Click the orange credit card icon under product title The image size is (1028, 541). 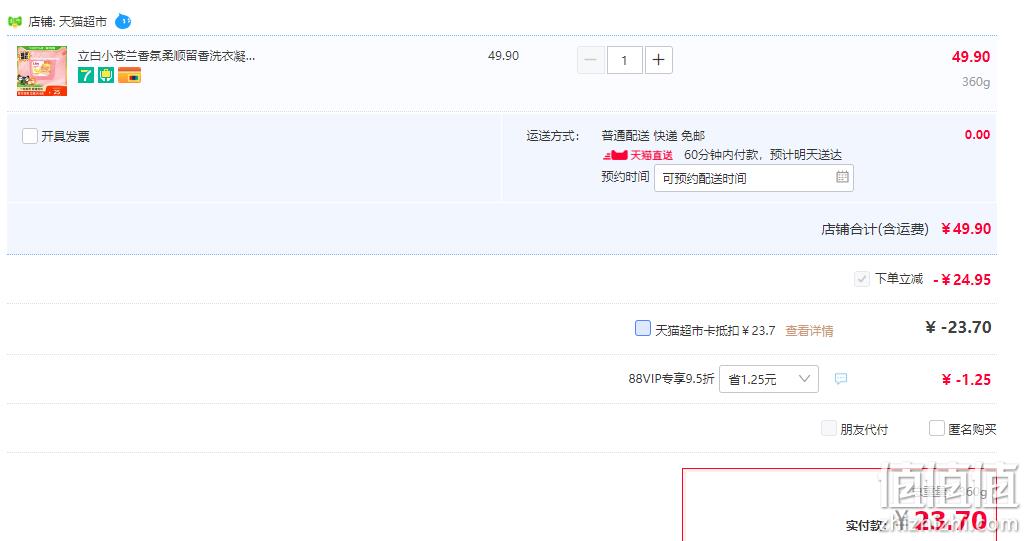pyautogui.click(x=129, y=75)
